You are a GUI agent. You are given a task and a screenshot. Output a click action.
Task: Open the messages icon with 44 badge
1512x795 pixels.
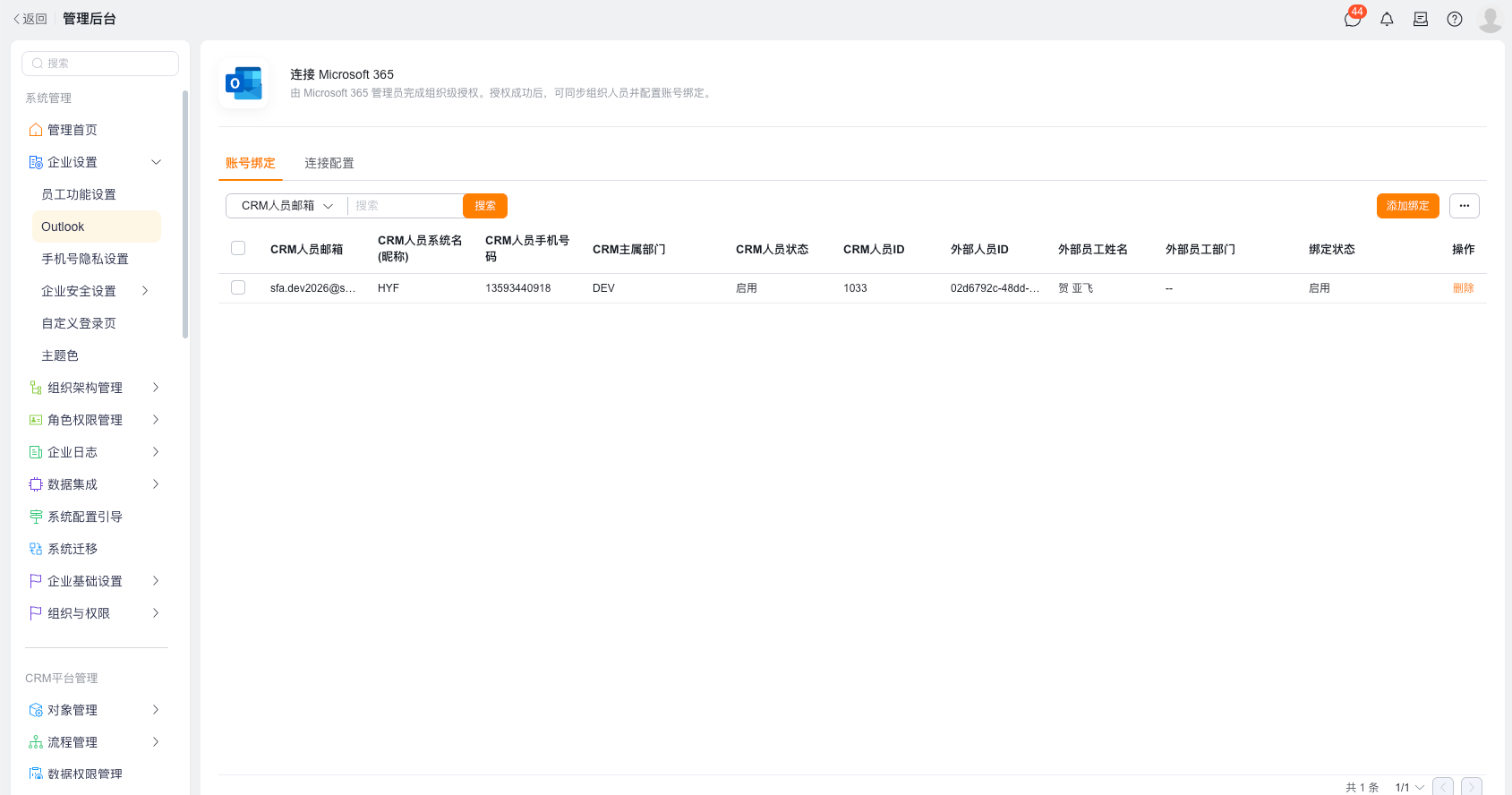(x=1353, y=19)
